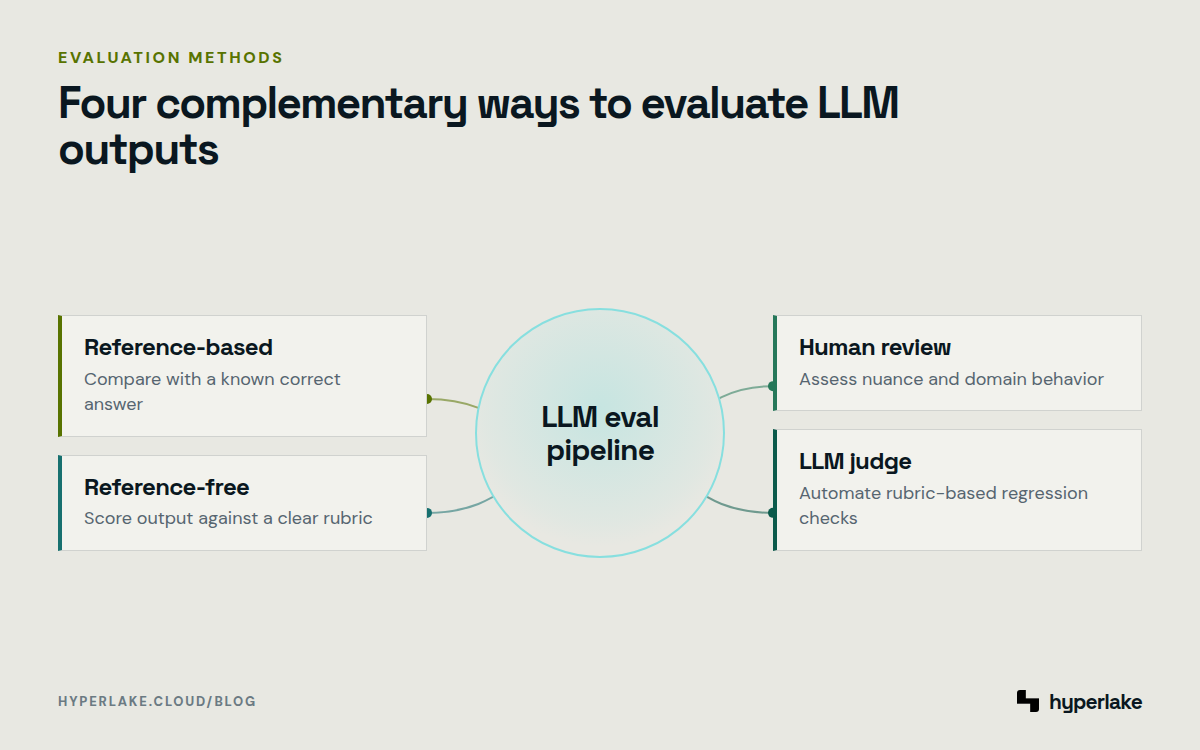The image size is (1200, 750).
Task: Click the hyperlake logo icon
Action: click(x=1028, y=701)
